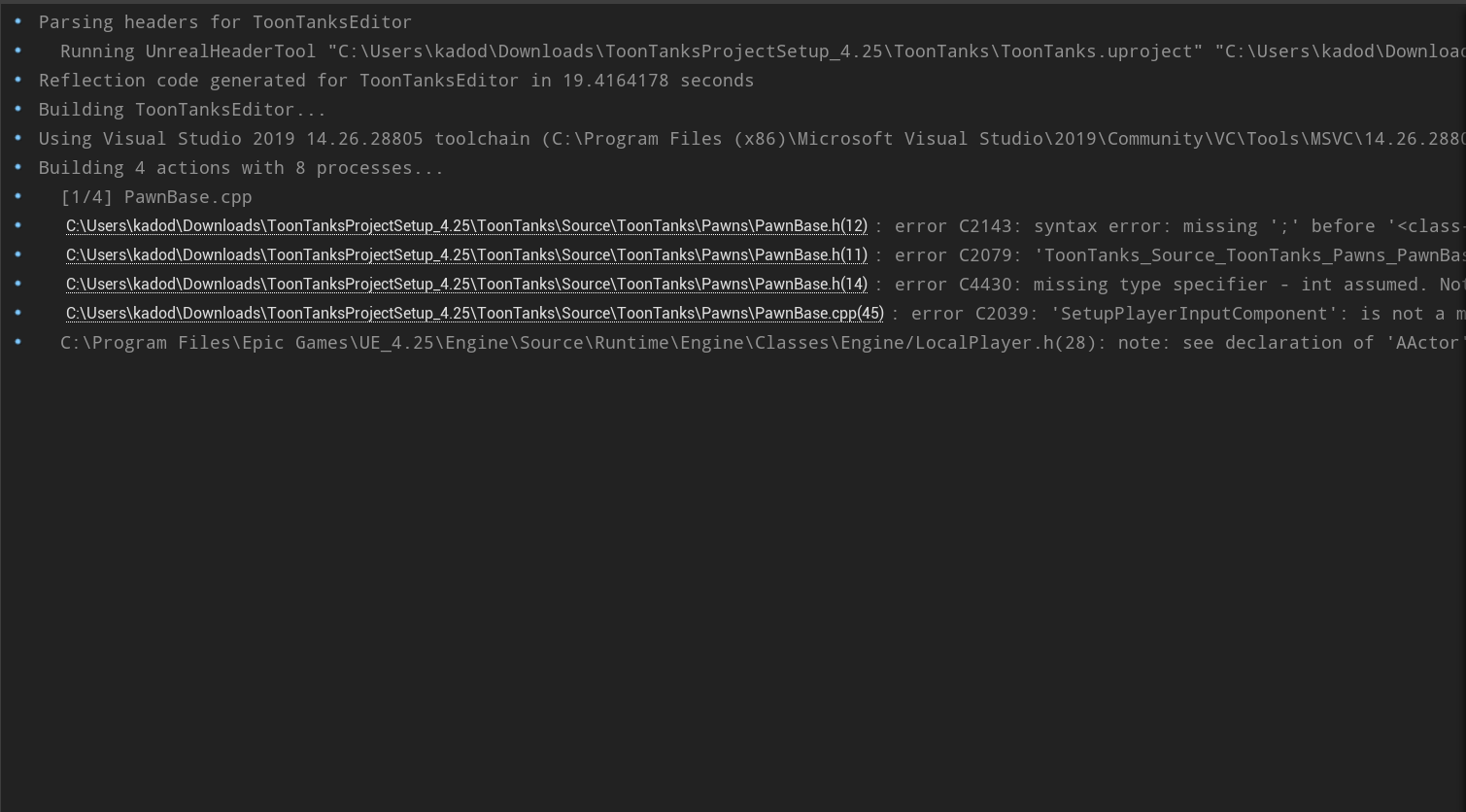Open the PawnBase.h(11) error link
Viewport: 1466px width, 812px height.
point(466,255)
